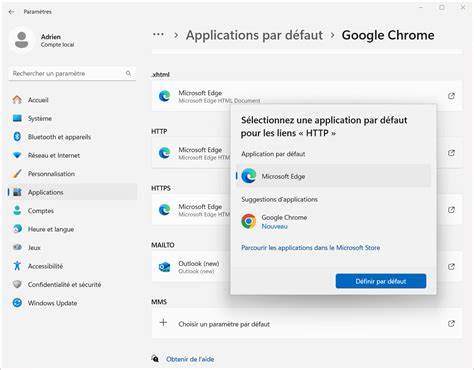Click the Accessibilité figure icon
The image size is (474, 370).
click(x=17, y=266)
